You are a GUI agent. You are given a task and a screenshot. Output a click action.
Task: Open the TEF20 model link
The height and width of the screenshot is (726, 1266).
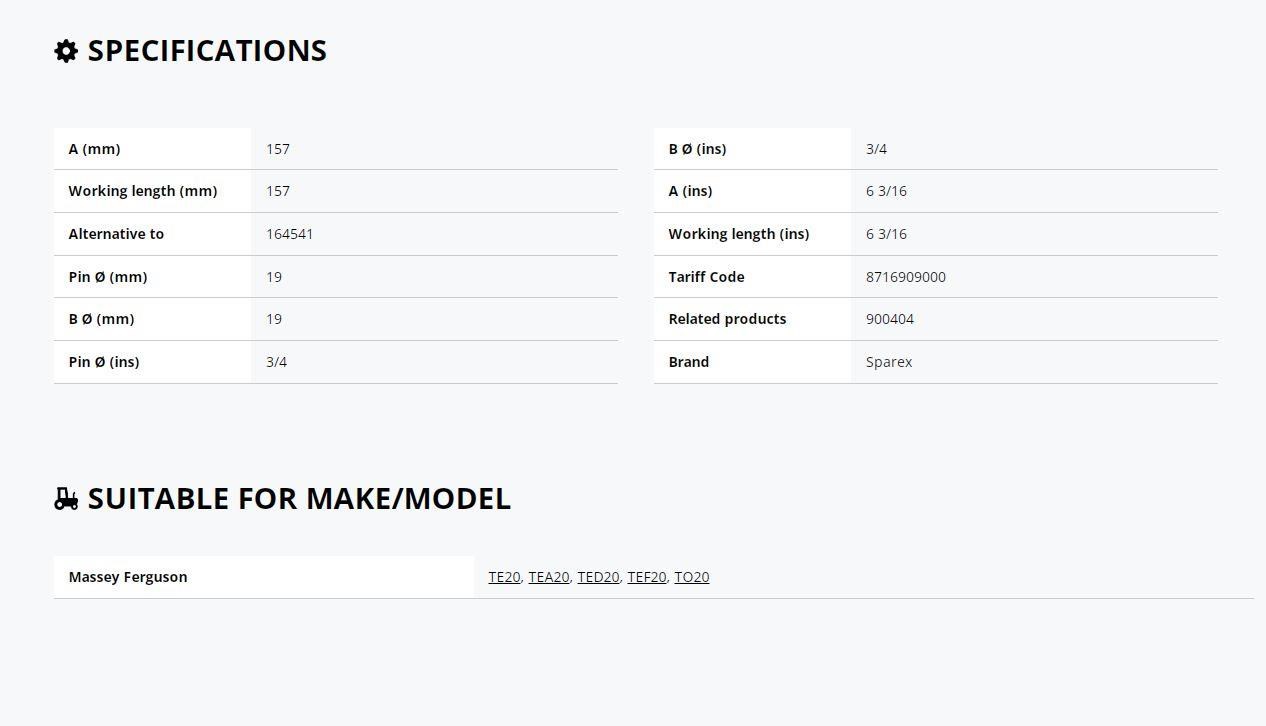tap(647, 577)
